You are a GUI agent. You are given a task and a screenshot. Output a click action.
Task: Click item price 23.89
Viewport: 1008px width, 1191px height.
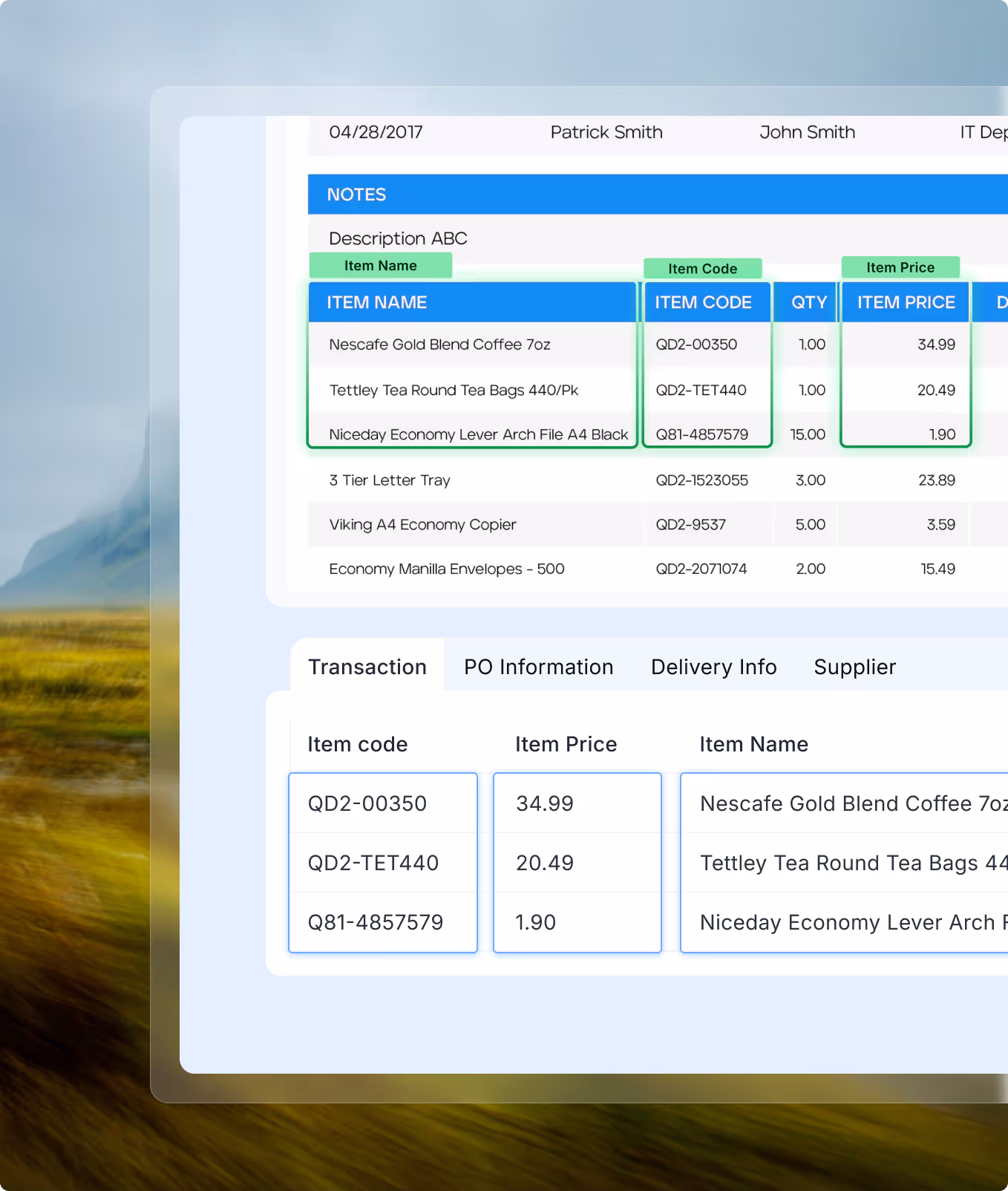coord(937,480)
